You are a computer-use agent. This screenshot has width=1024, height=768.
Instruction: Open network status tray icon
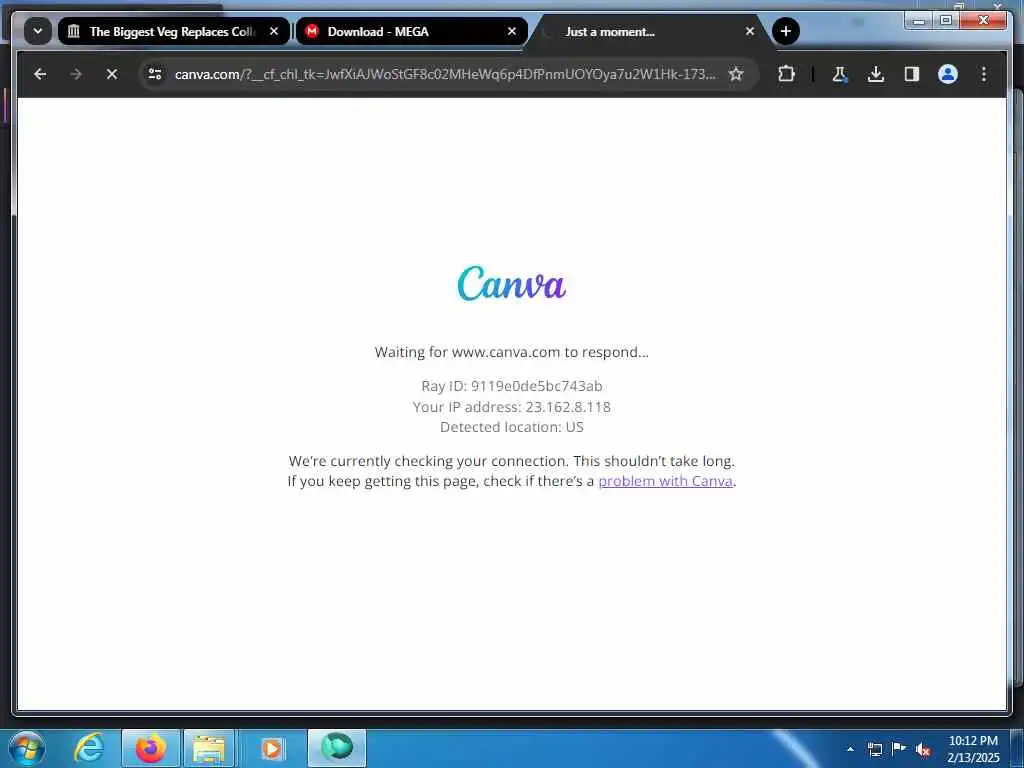point(874,749)
